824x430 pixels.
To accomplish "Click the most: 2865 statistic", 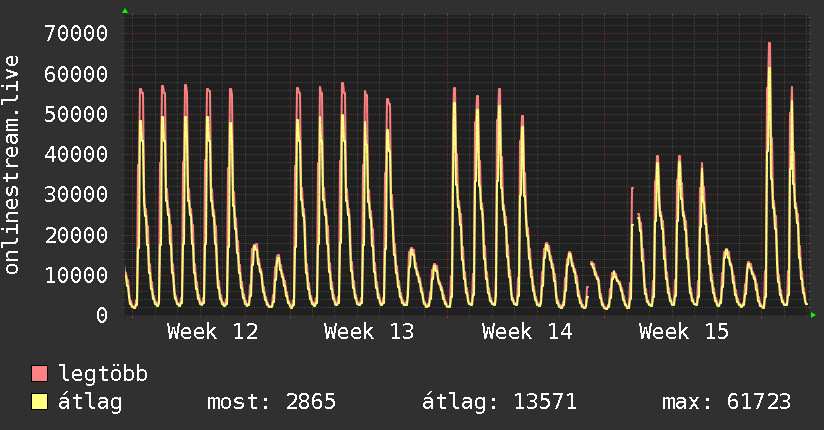I will click(271, 402).
